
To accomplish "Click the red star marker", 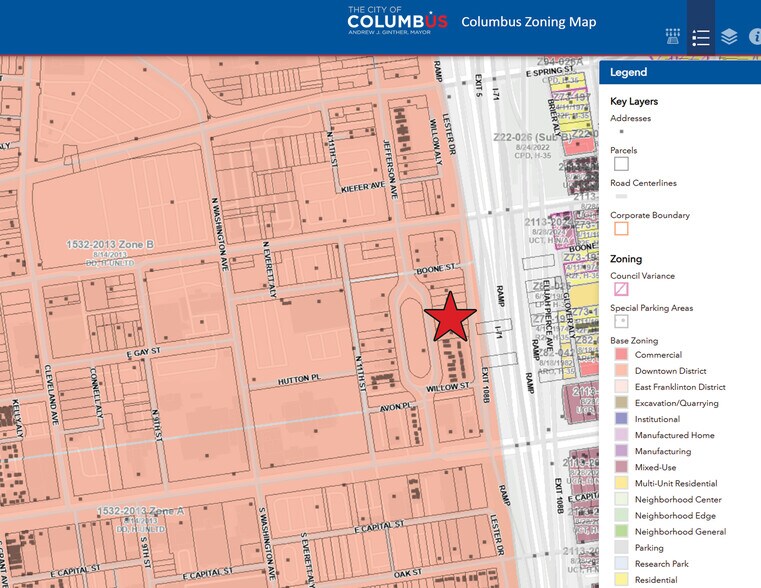I will (450, 318).
